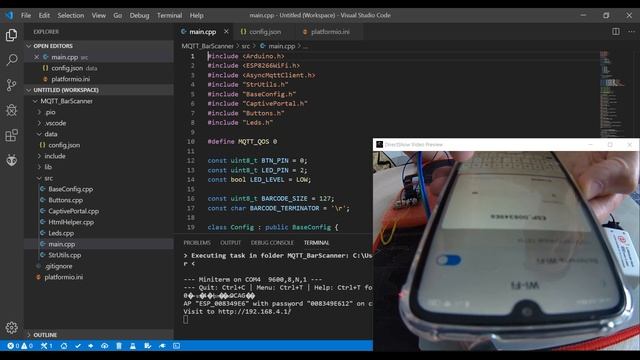Image resolution: width=640 pixels, height=360 pixels.
Task: Switch to the Output panel tab
Action: [231, 242]
